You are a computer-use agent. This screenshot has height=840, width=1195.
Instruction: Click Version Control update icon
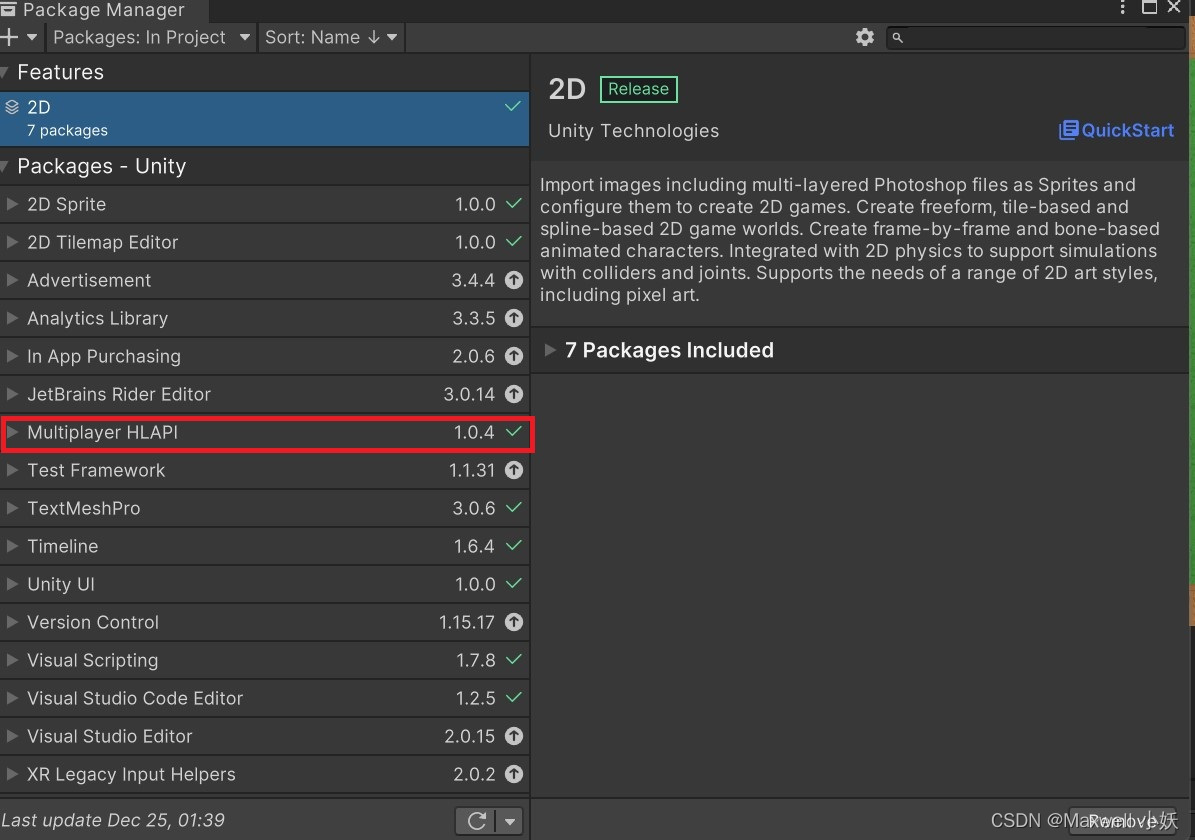(x=514, y=622)
